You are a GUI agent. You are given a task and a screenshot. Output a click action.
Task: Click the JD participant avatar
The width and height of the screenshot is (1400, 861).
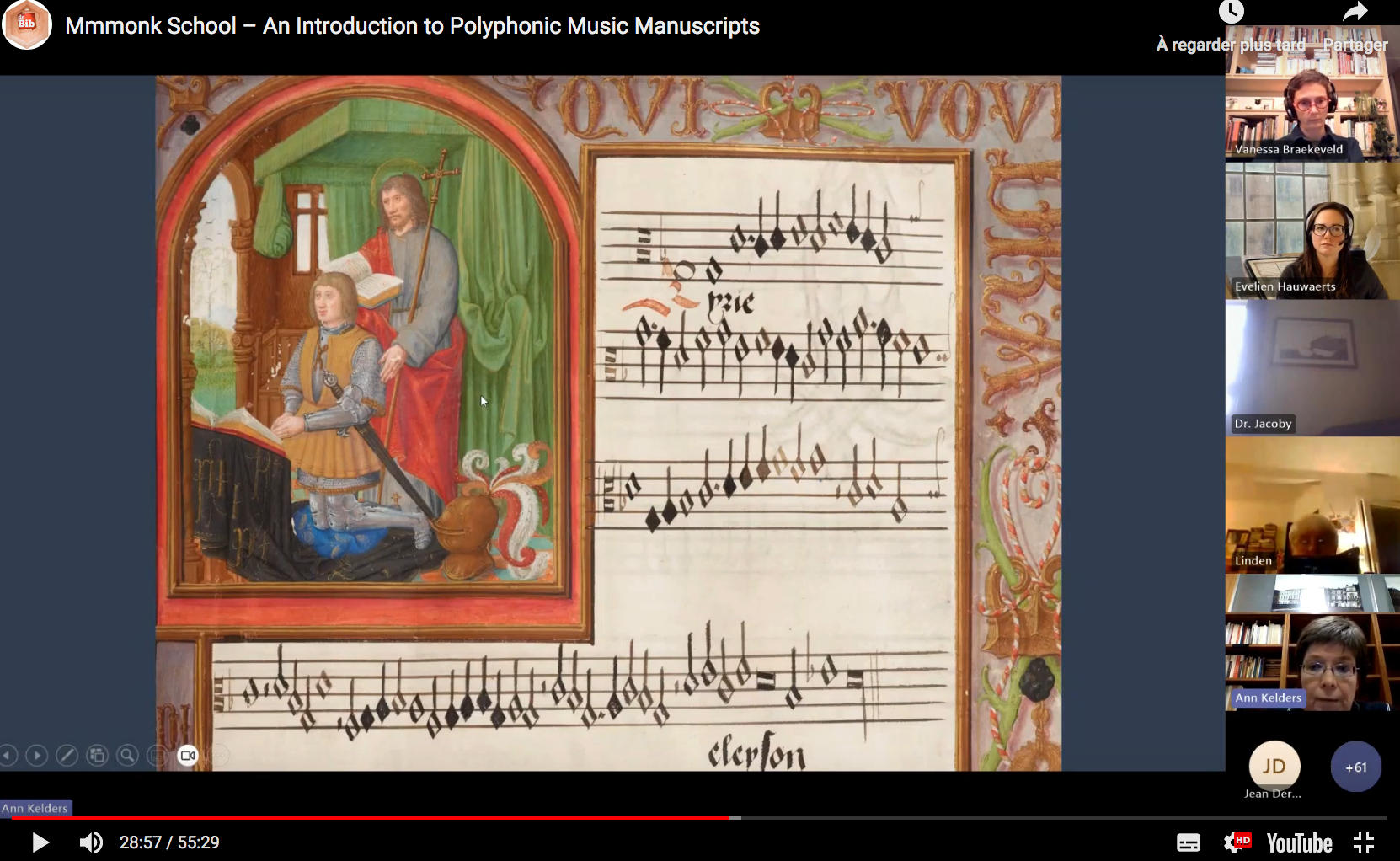coord(1274,766)
